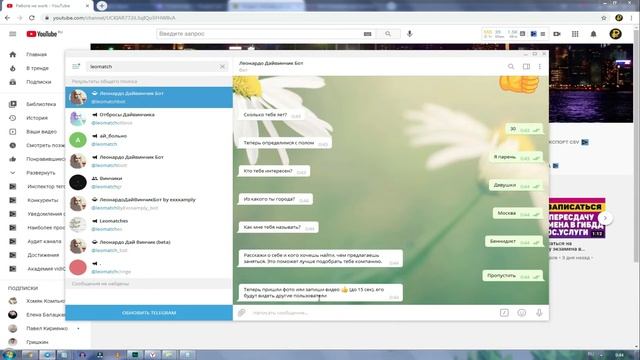Bookmark this page with the star icon
640x360 pixels.
click(x=604, y=18)
